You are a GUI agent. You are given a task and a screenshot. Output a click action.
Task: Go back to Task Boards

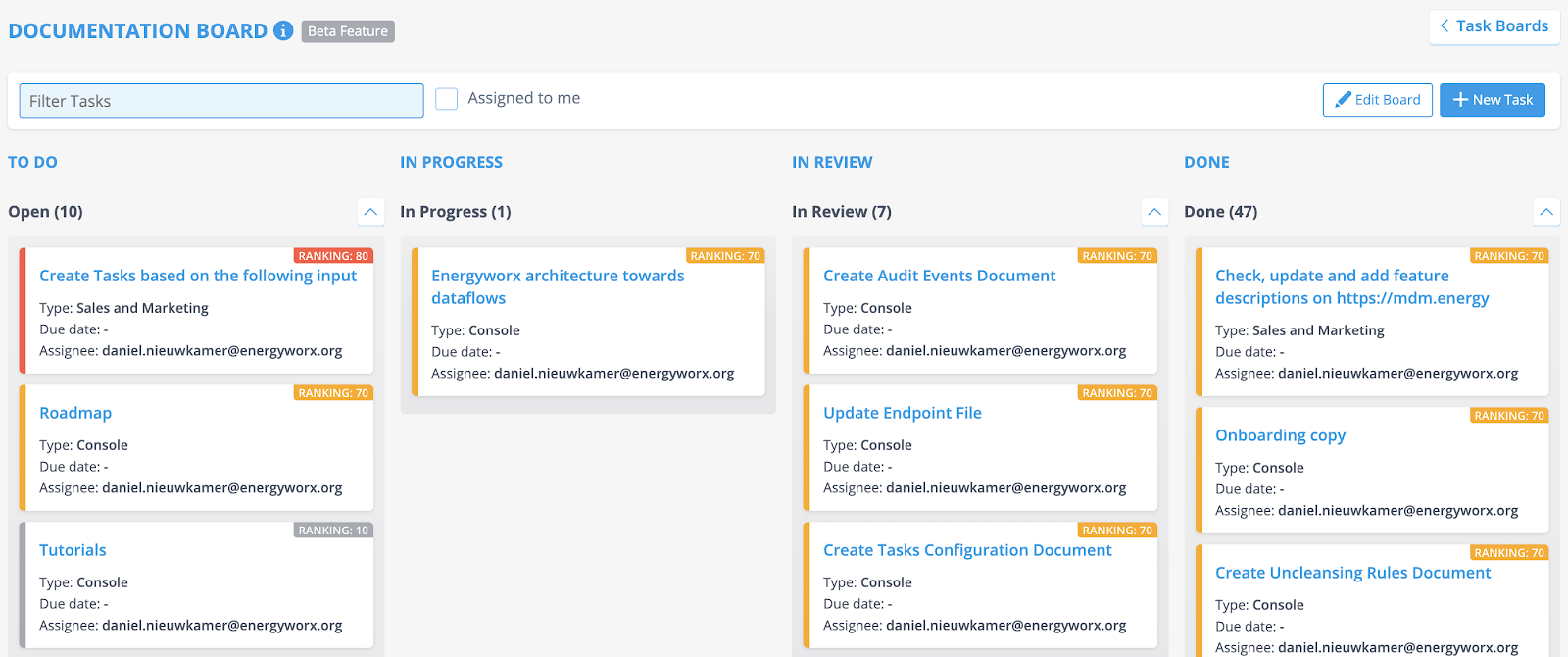pyautogui.click(x=1494, y=26)
